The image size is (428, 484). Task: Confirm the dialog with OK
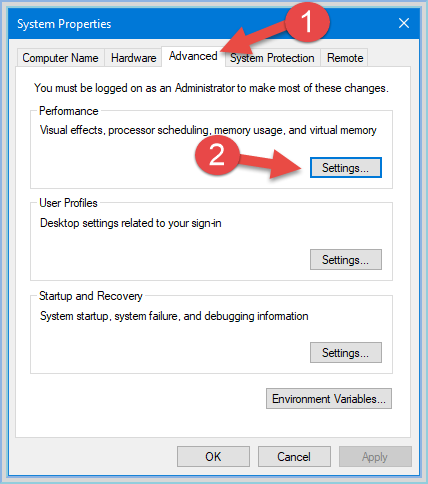pos(213,457)
